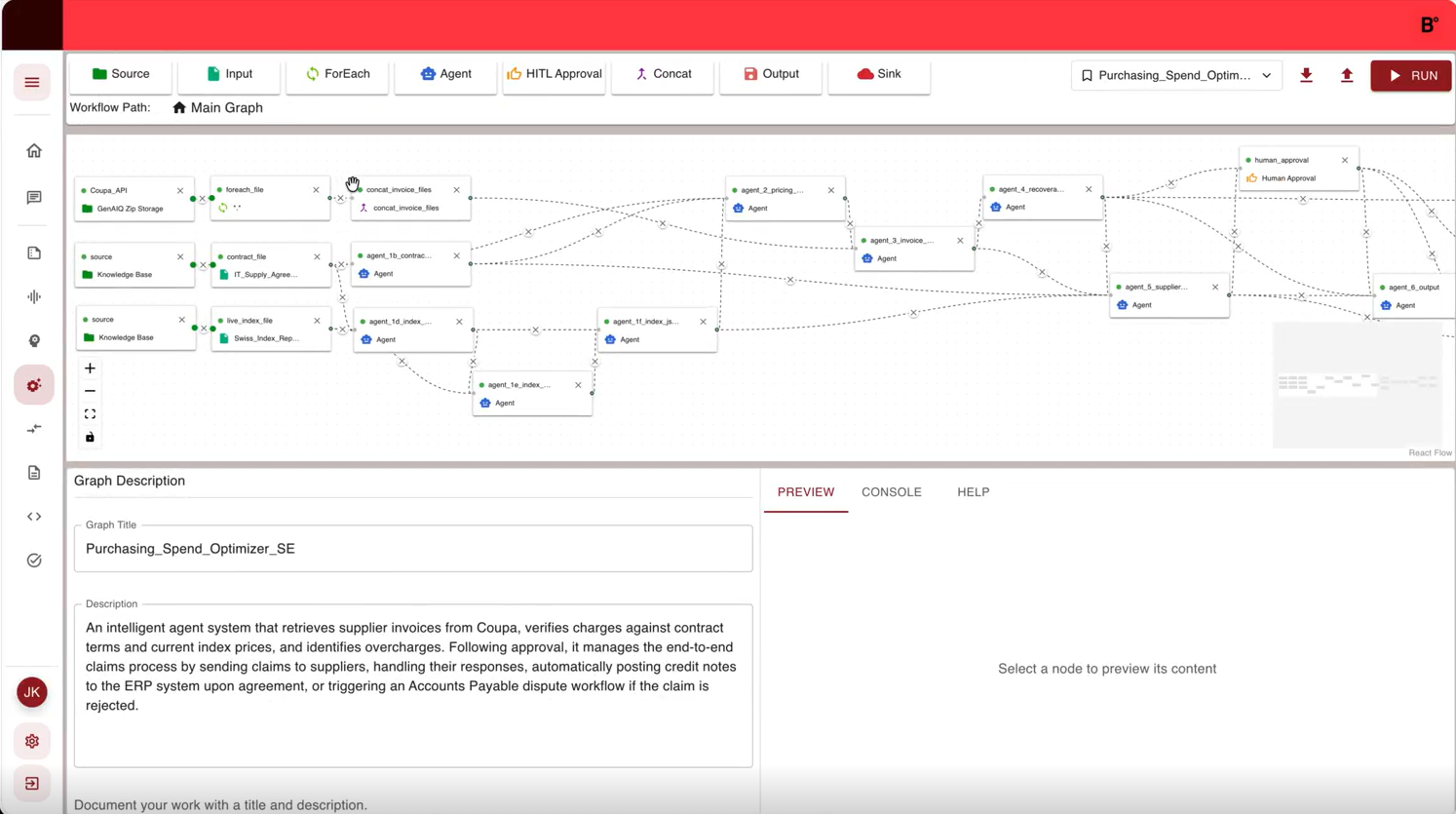Zoom in on the graph canvas
1456x814 pixels.
tap(90, 368)
